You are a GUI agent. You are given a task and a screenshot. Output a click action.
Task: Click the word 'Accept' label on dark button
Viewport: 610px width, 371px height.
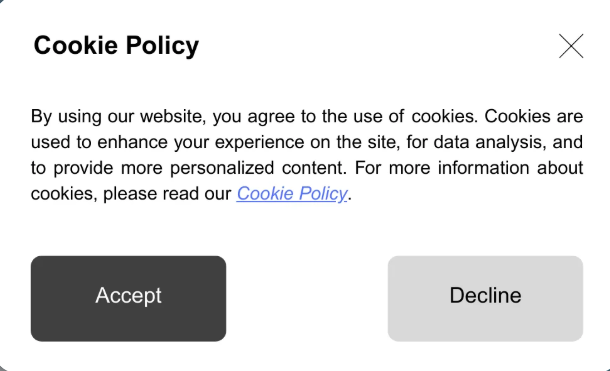pyautogui.click(x=128, y=296)
